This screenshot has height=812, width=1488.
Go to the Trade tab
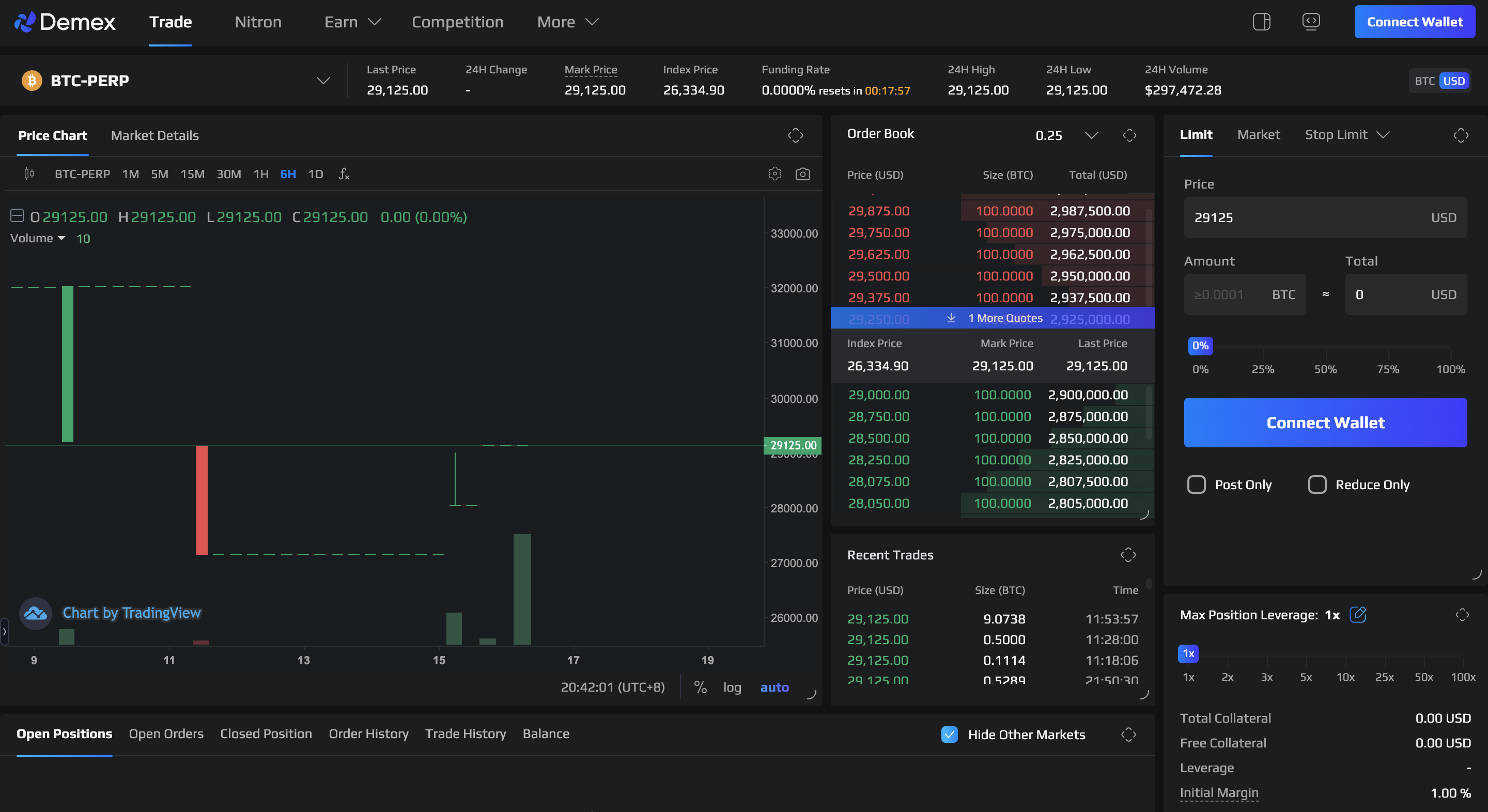tap(171, 22)
